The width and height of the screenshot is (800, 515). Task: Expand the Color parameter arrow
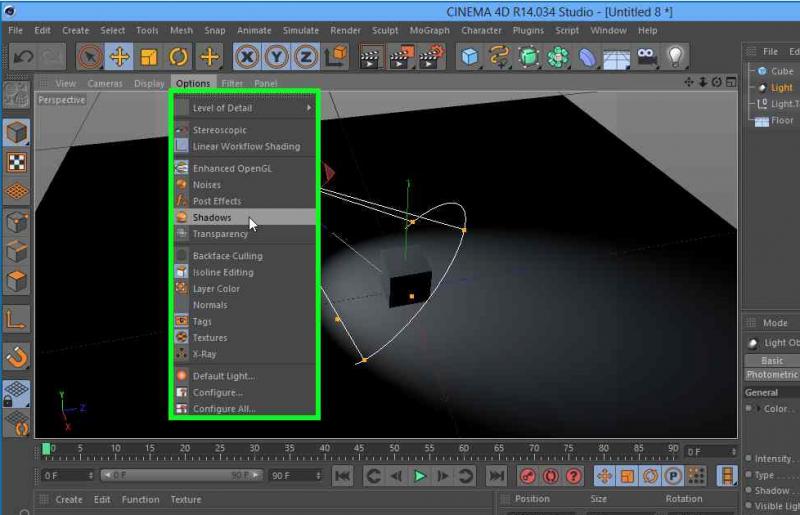pyautogui.click(x=758, y=408)
